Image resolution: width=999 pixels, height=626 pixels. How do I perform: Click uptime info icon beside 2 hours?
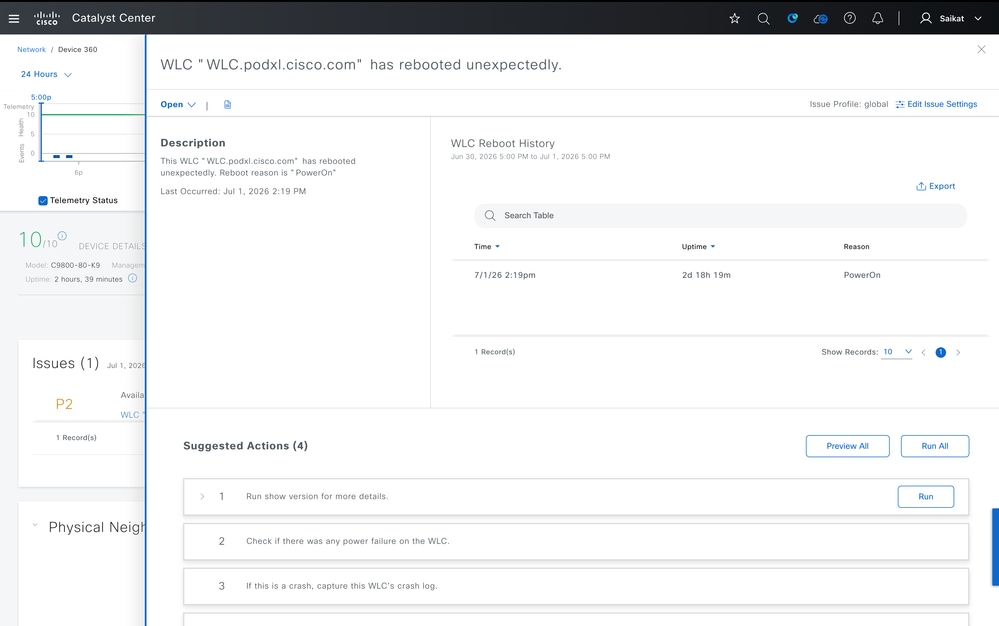click(x=133, y=278)
